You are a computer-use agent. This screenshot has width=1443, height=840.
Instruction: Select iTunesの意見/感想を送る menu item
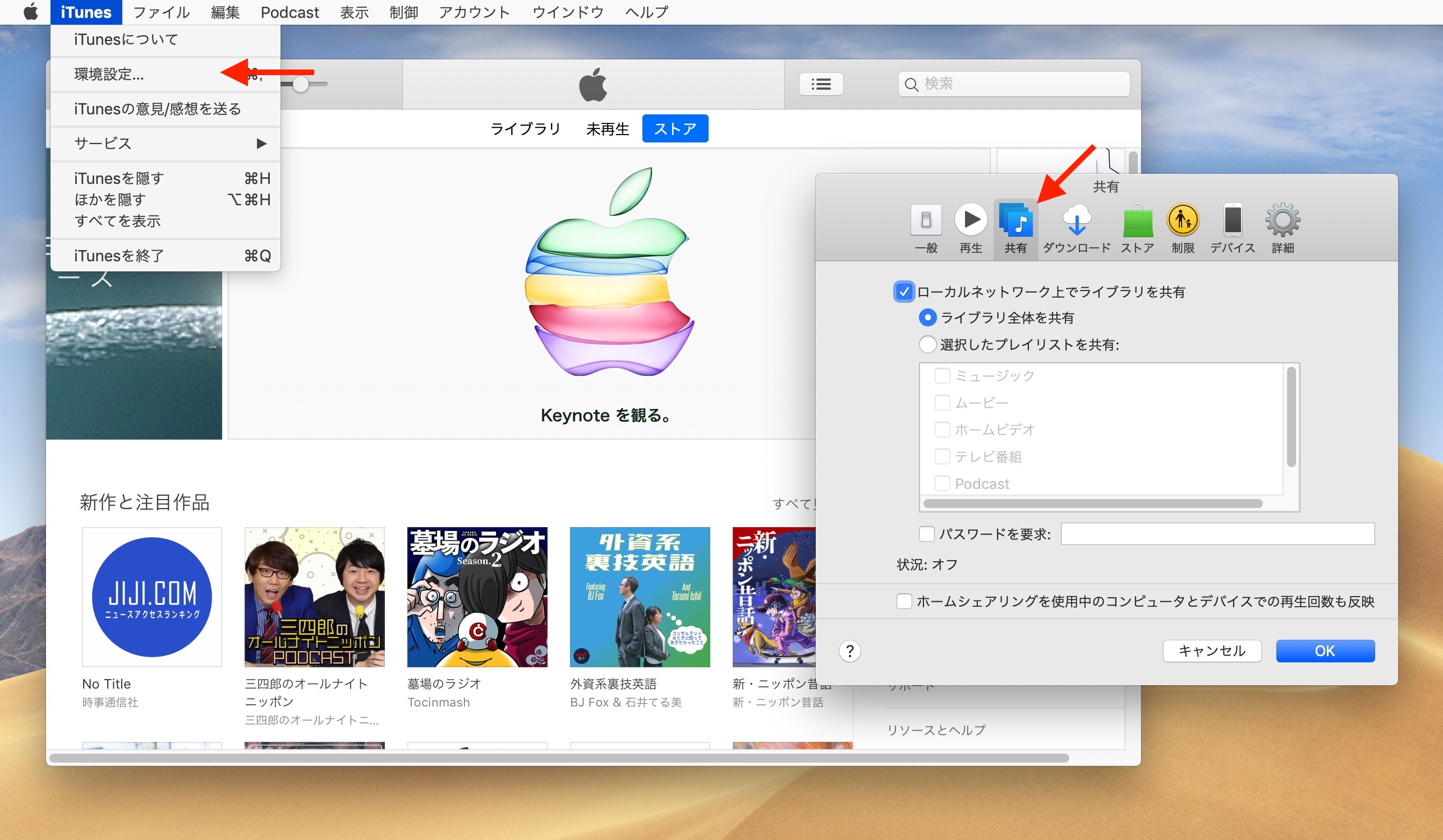(166, 109)
